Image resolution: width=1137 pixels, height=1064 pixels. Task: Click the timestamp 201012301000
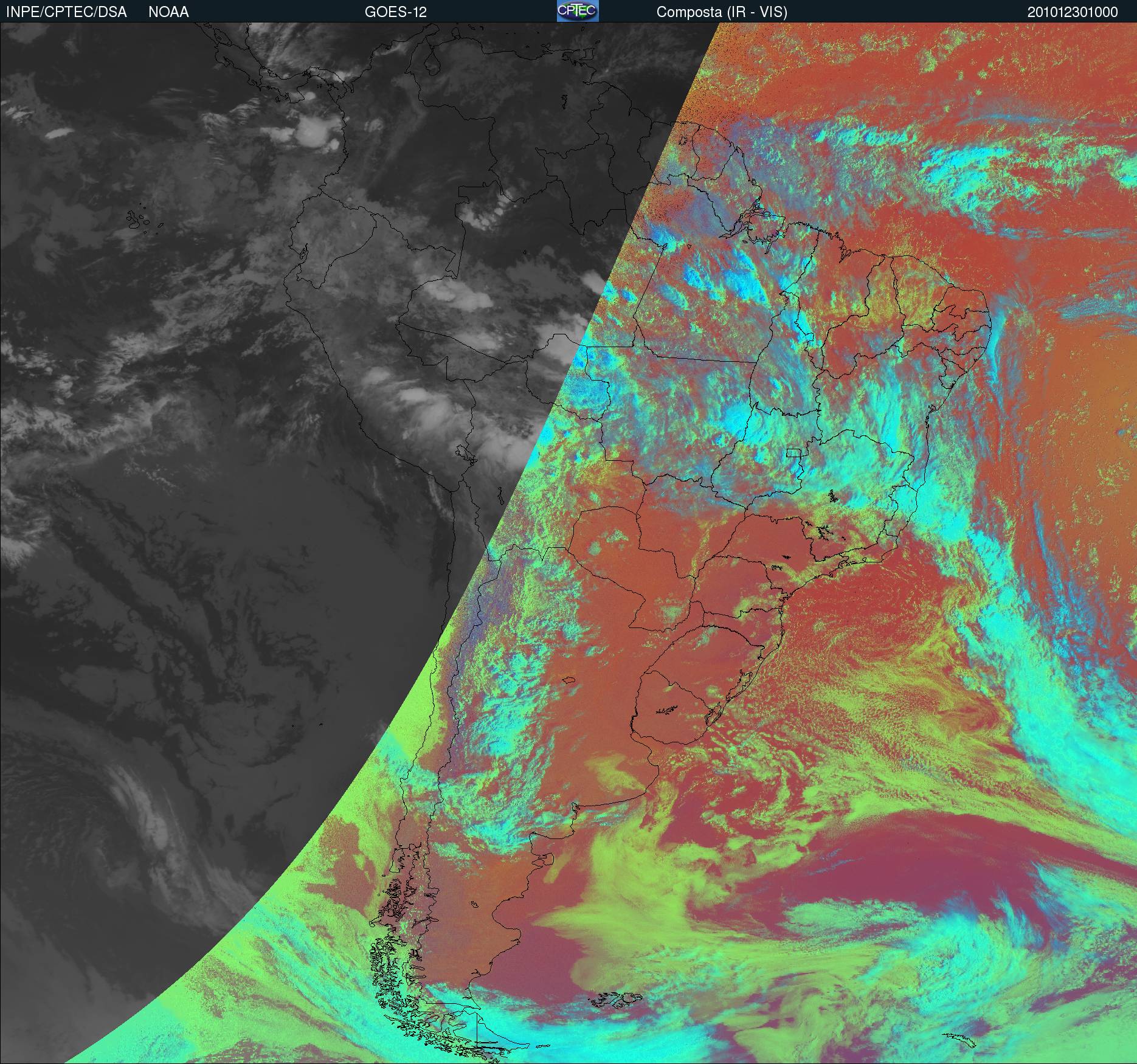(x=1073, y=12)
